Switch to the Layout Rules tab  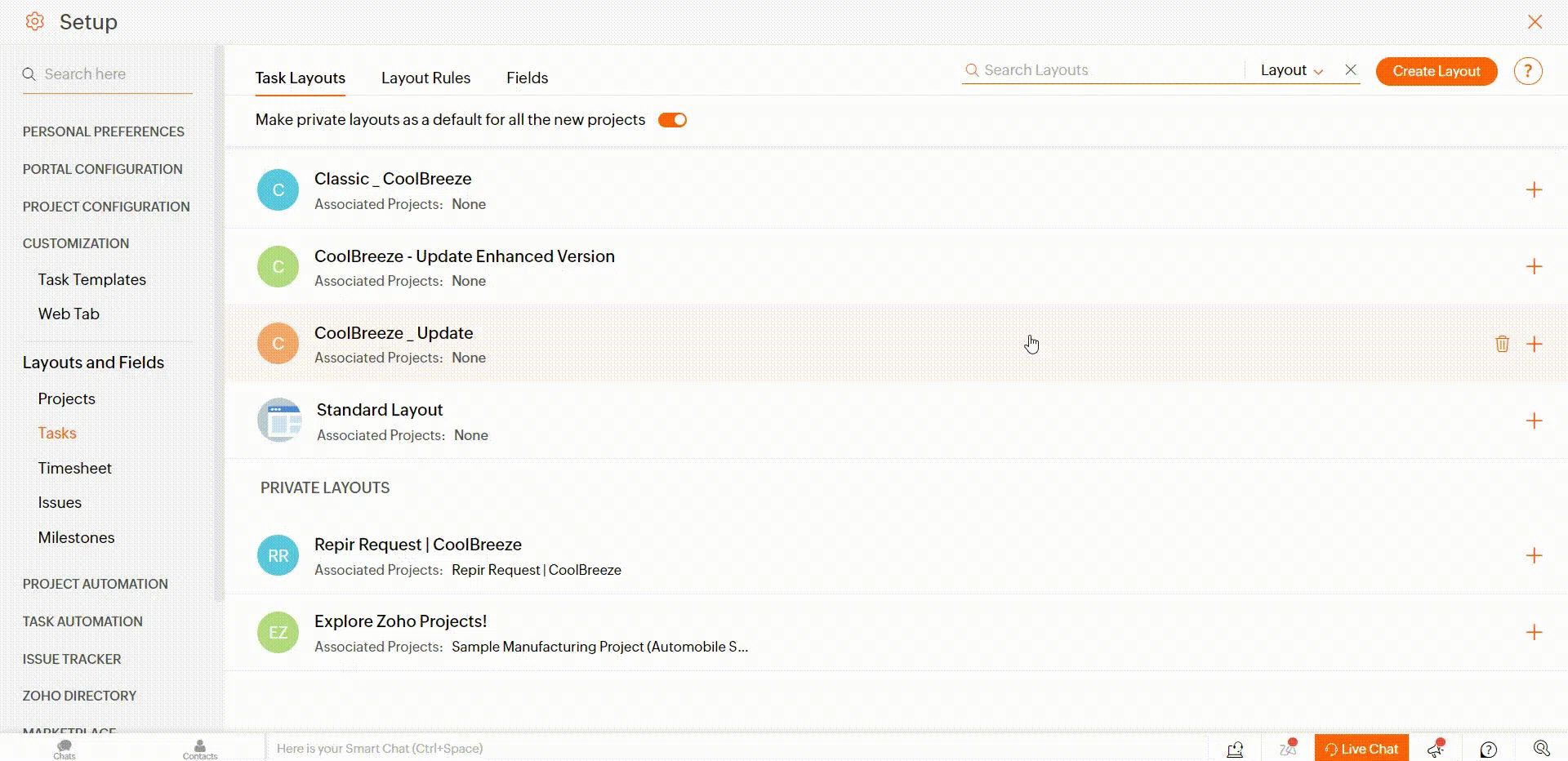425,78
